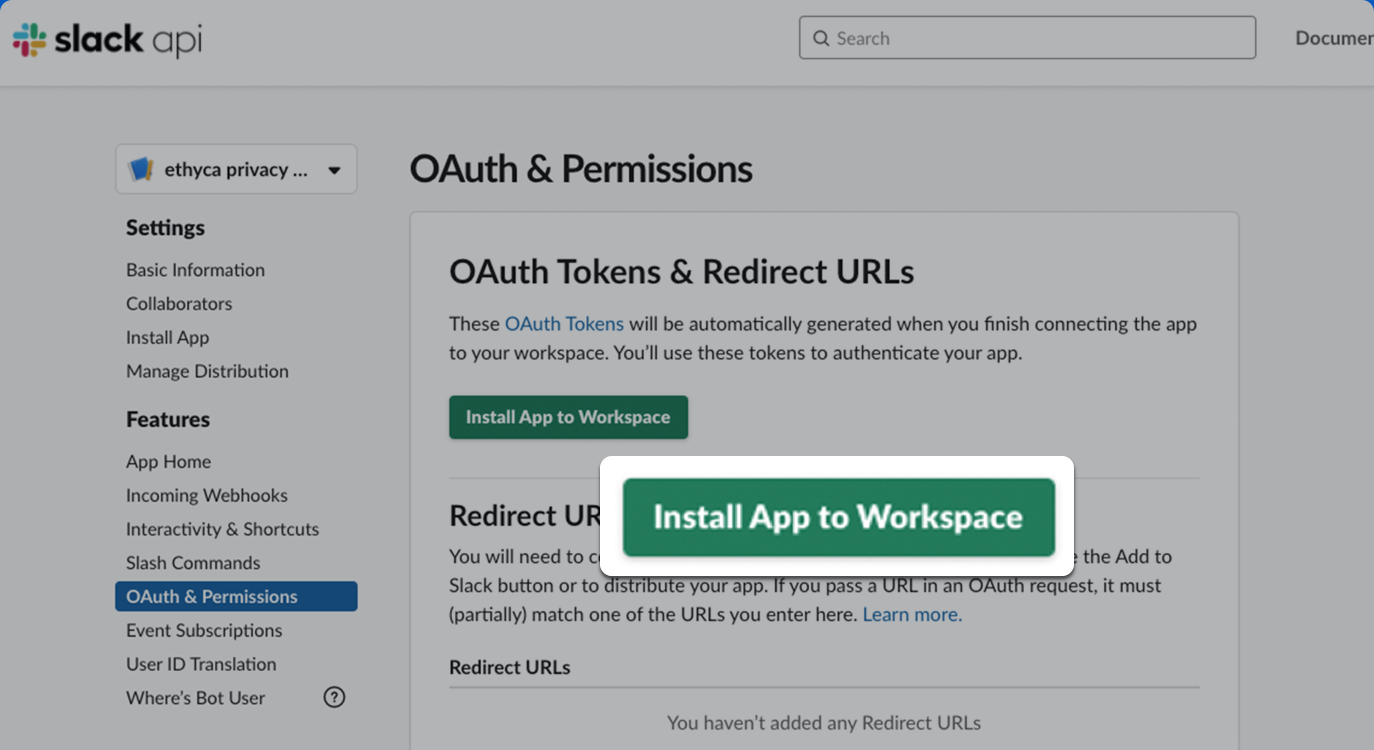Image resolution: width=1374 pixels, height=750 pixels.
Task: Click the small Install App to Workspace button
Action: pyautogui.click(x=568, y=417)
